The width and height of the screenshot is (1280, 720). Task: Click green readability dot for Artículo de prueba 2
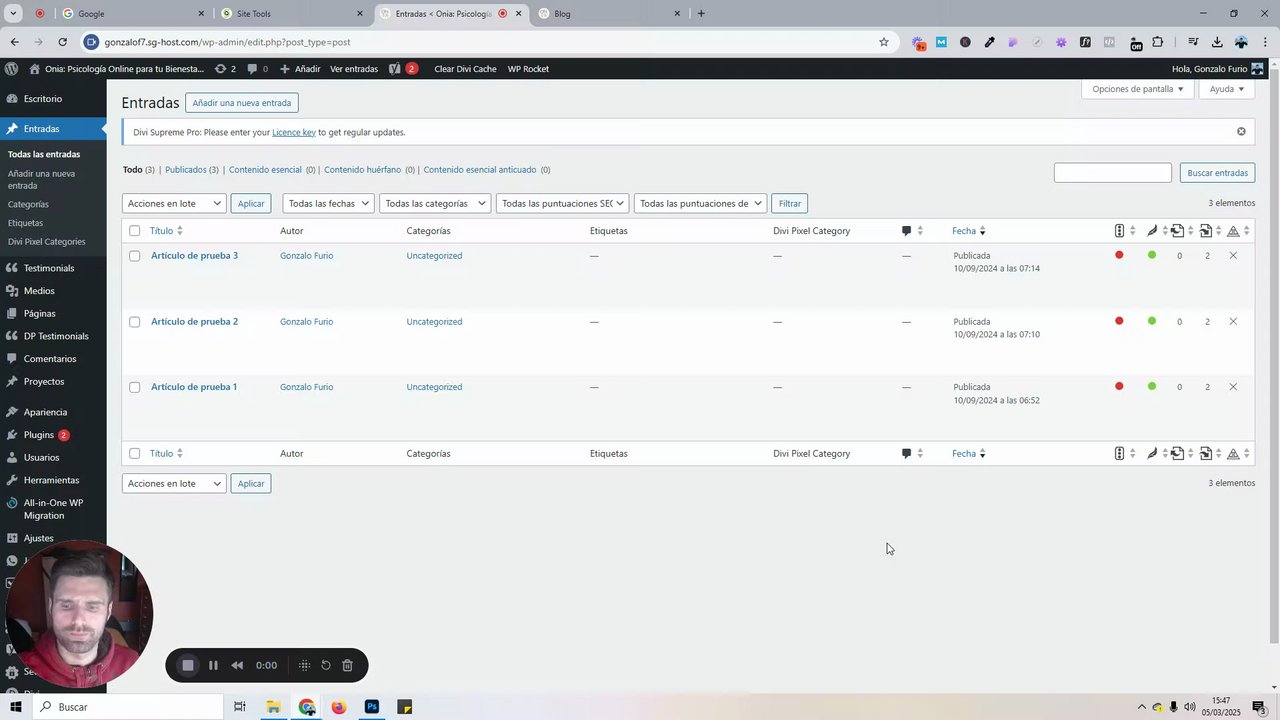[1152, 321]
